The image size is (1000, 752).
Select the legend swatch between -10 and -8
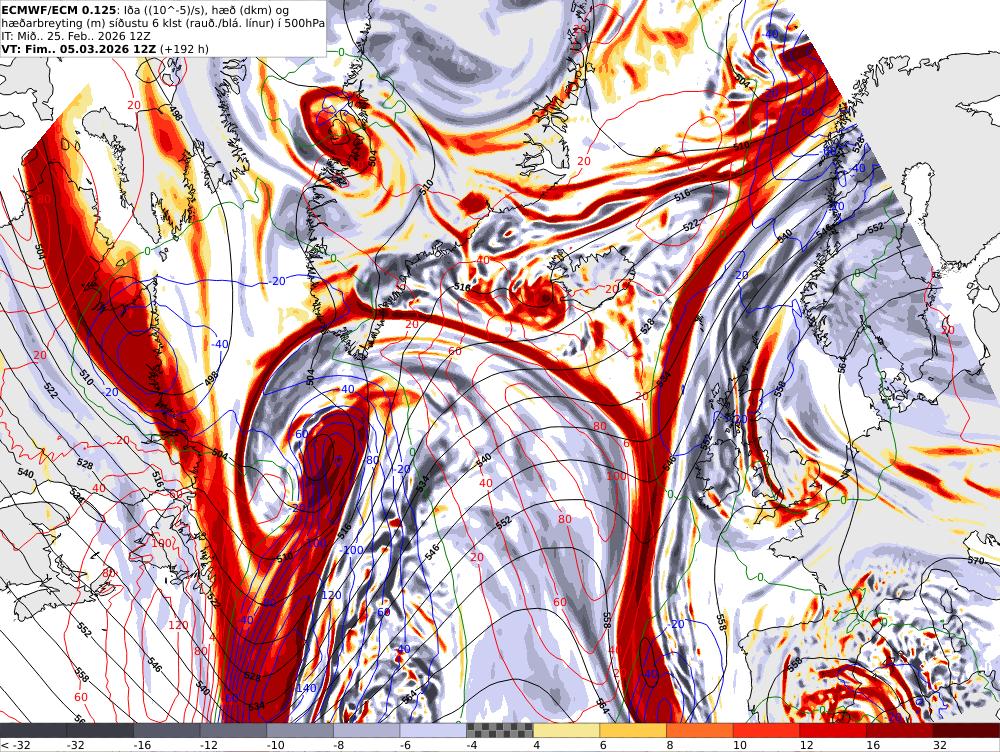tap(300, 731)
